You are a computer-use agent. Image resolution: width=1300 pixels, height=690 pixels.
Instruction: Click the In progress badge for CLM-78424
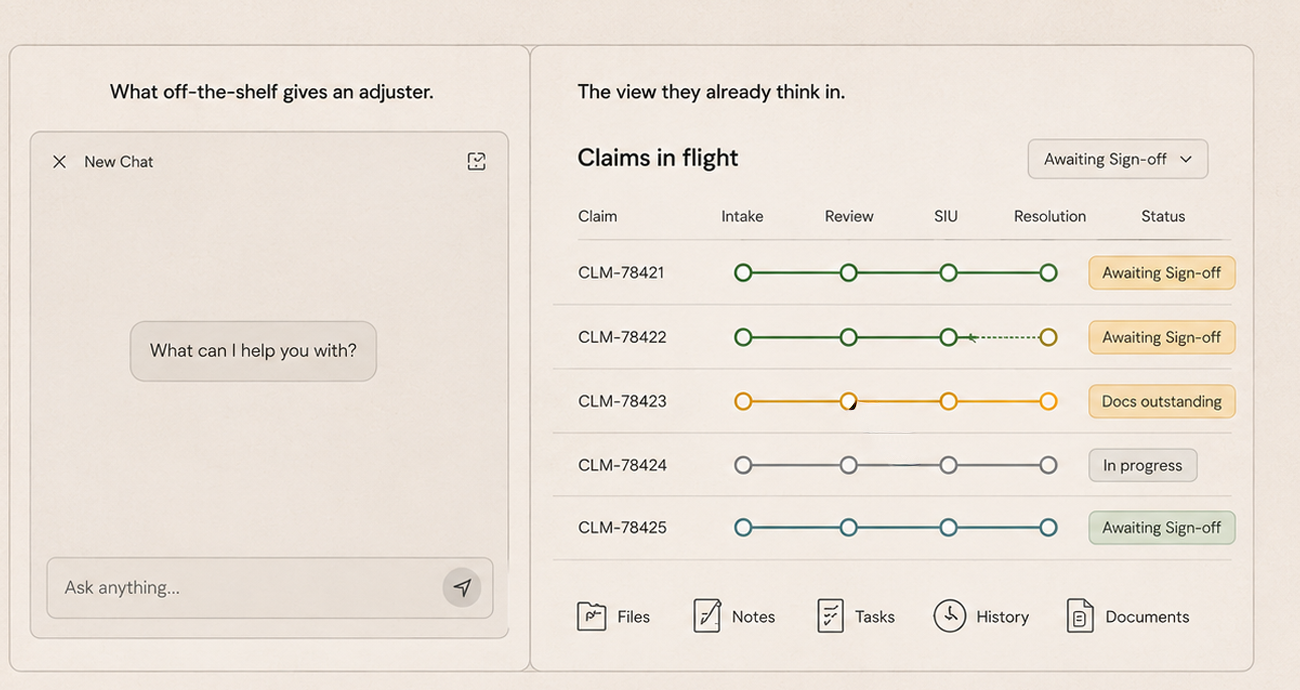coord(1142,465)
